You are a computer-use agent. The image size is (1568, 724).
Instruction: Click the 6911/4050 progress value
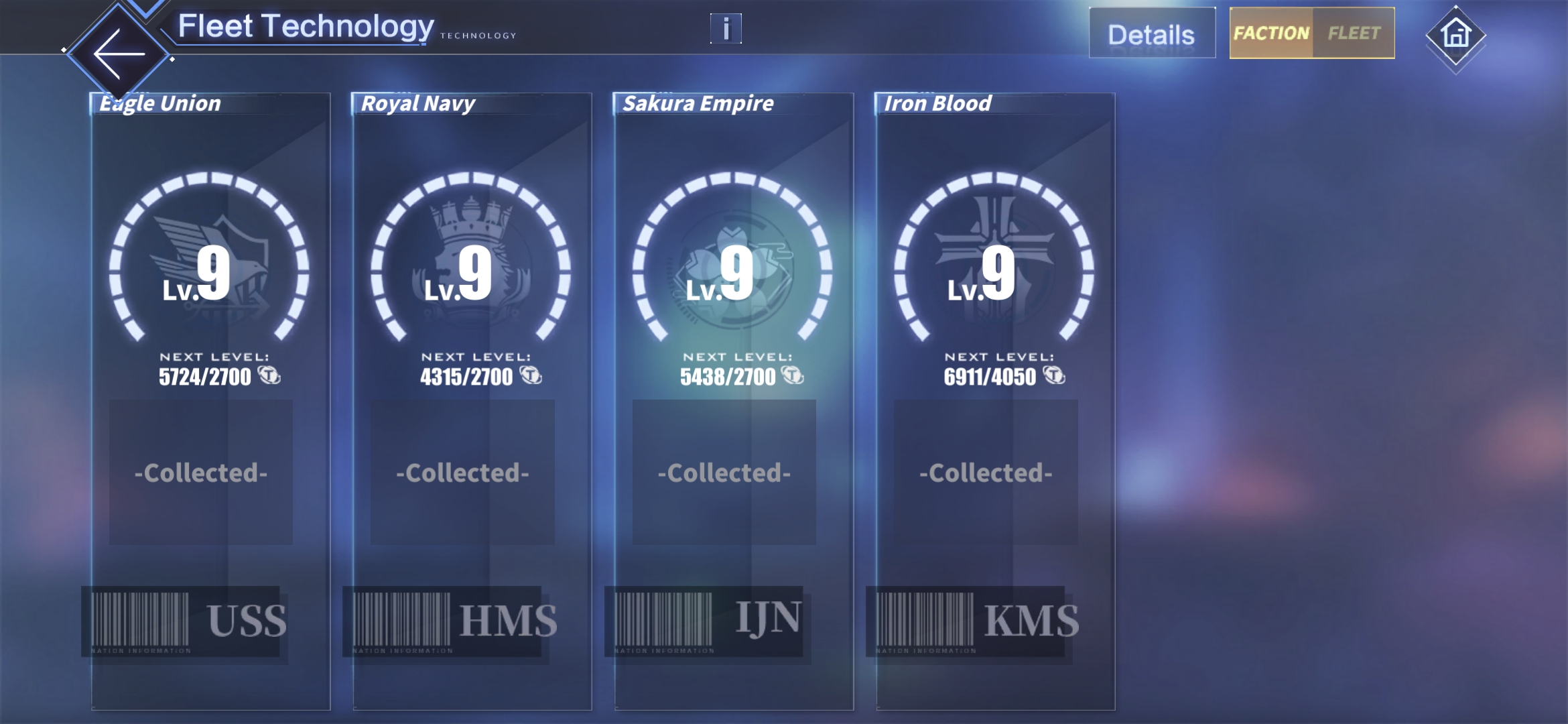(x=990, y=377)
